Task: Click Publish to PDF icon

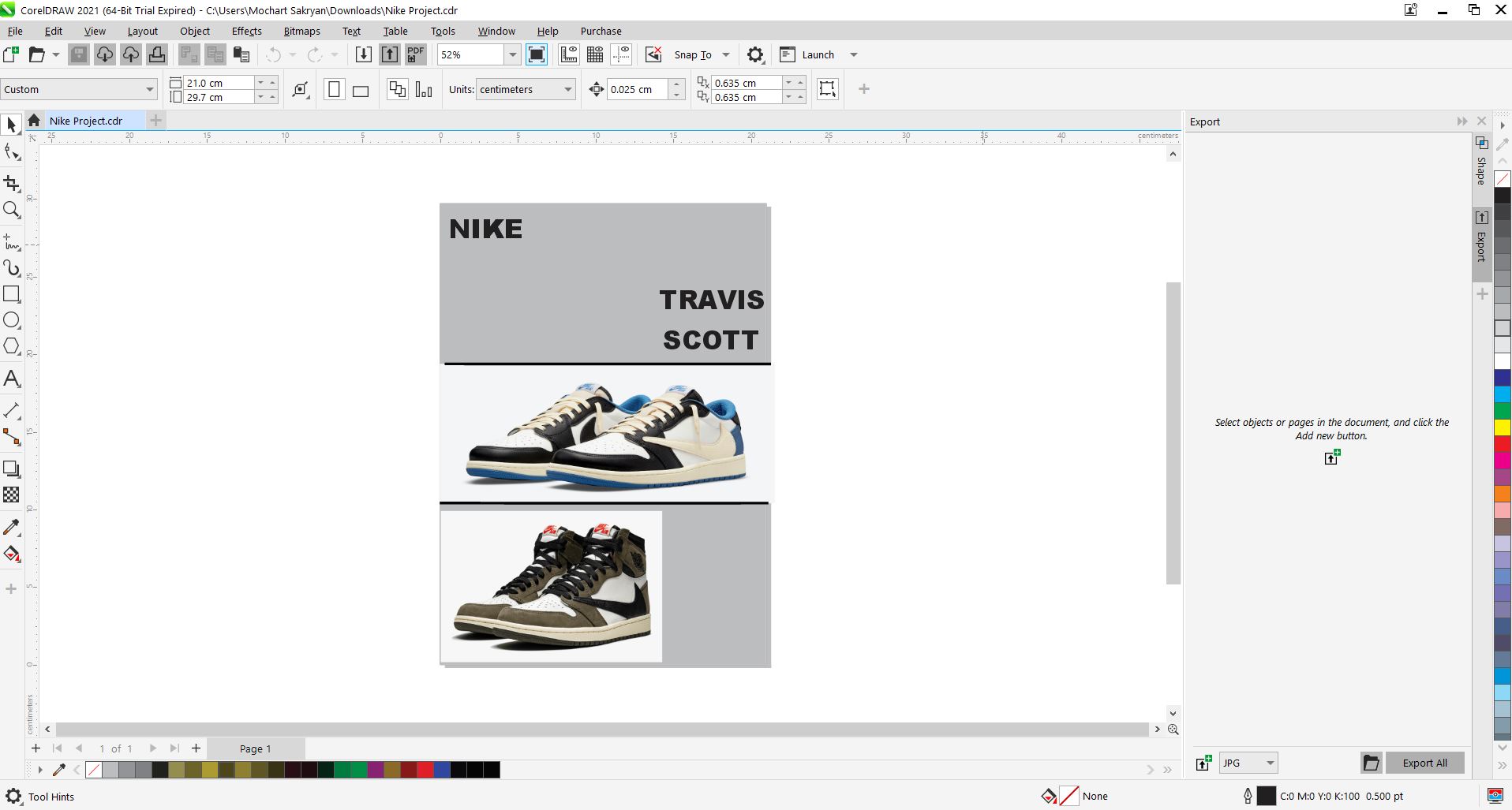Action: point(416,54)
